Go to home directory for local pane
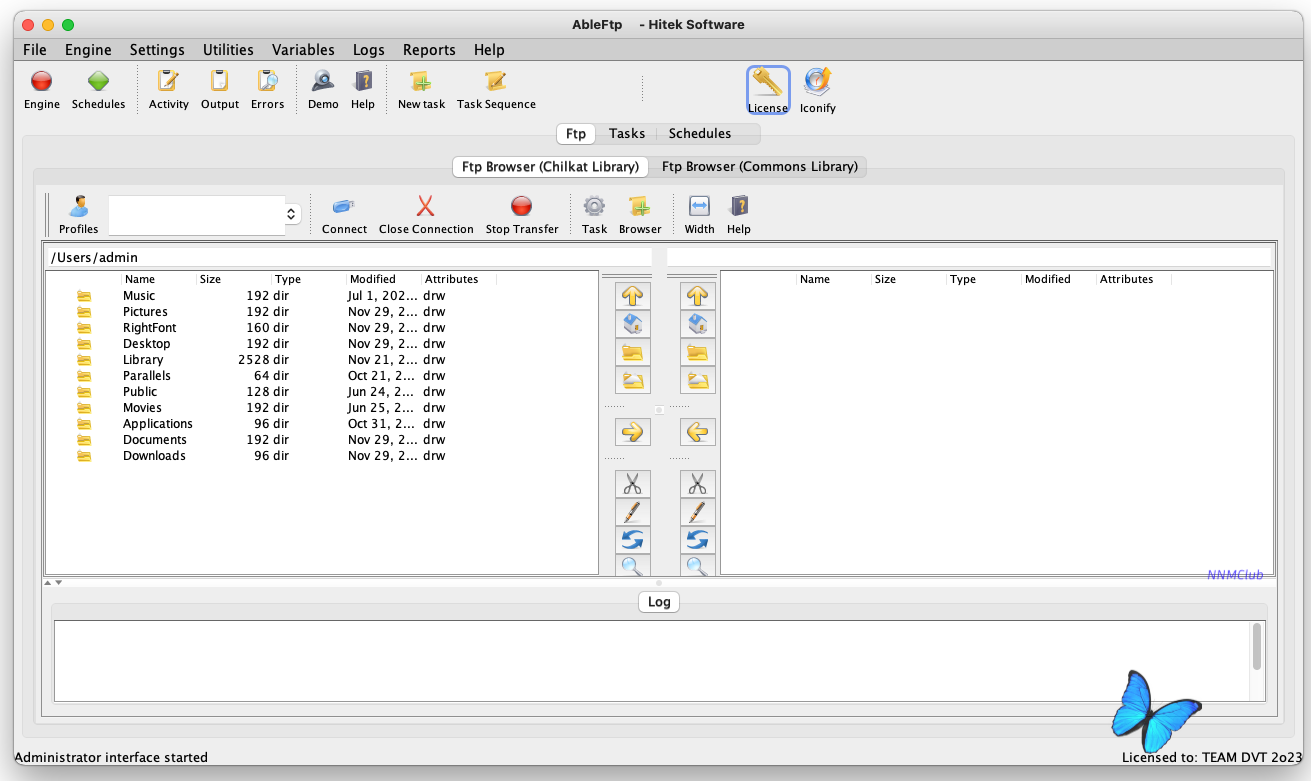This screenshot has height=781, width=1311. click(632, 324)
